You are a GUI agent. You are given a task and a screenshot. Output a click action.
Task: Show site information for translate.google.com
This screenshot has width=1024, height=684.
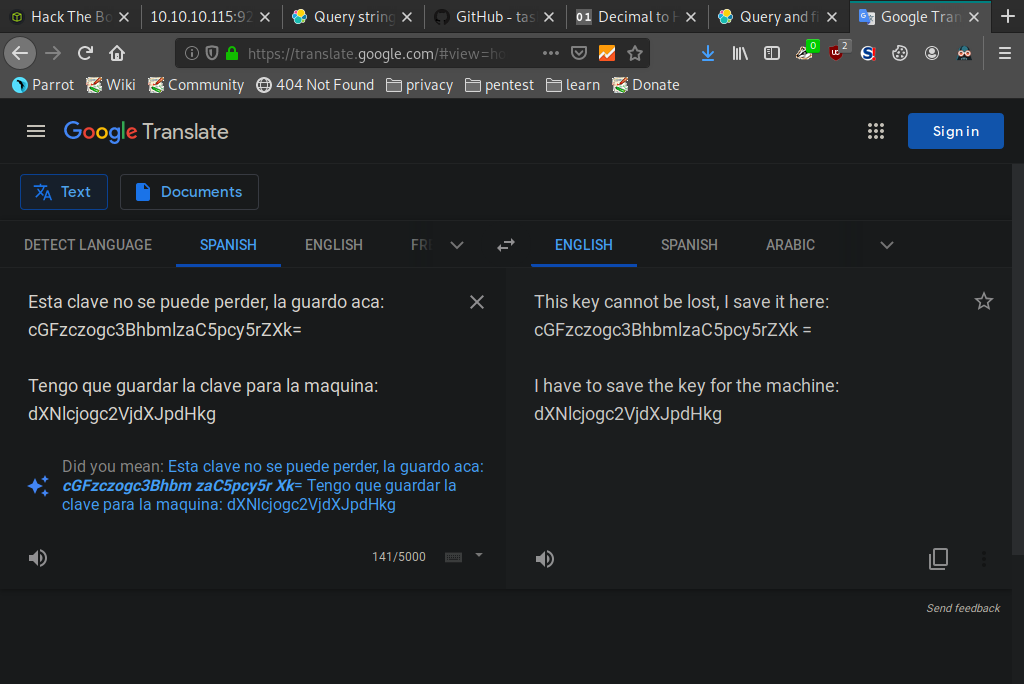(191, 53)
